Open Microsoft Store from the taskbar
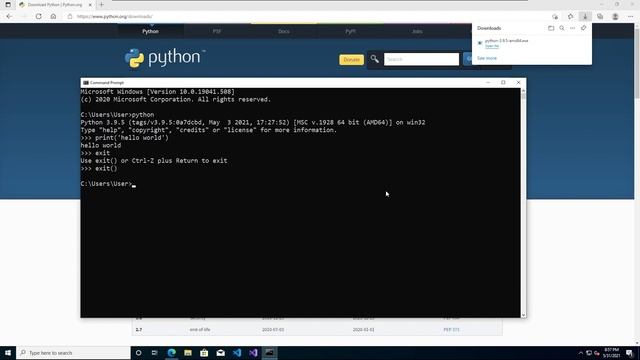 pyautogui.click(x=204, y=353)
